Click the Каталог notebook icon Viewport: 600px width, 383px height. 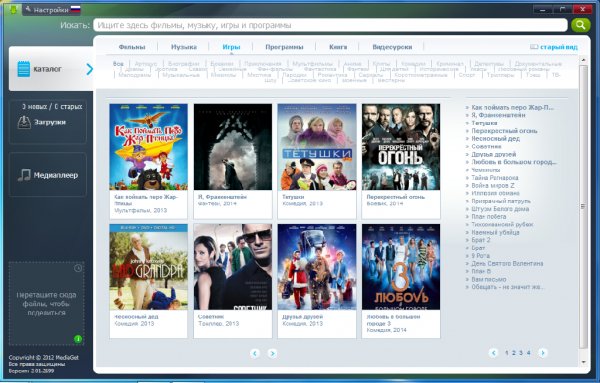click(x=23, y=69)
